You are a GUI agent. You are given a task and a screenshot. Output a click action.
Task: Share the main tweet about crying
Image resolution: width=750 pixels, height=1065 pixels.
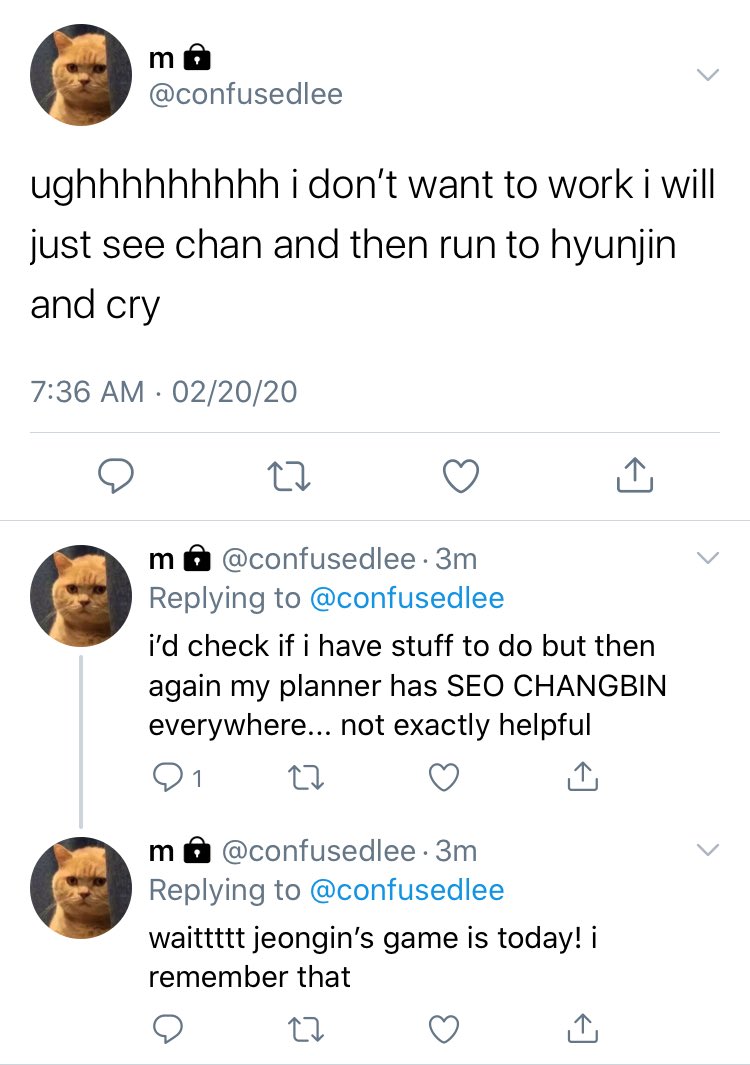click(635, 477)
